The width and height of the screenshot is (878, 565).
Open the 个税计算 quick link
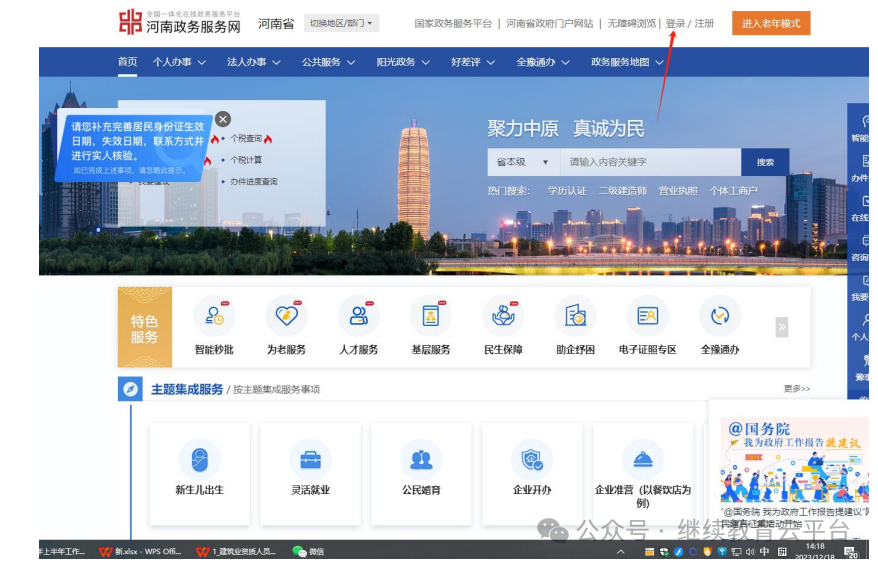click(246, 160)
